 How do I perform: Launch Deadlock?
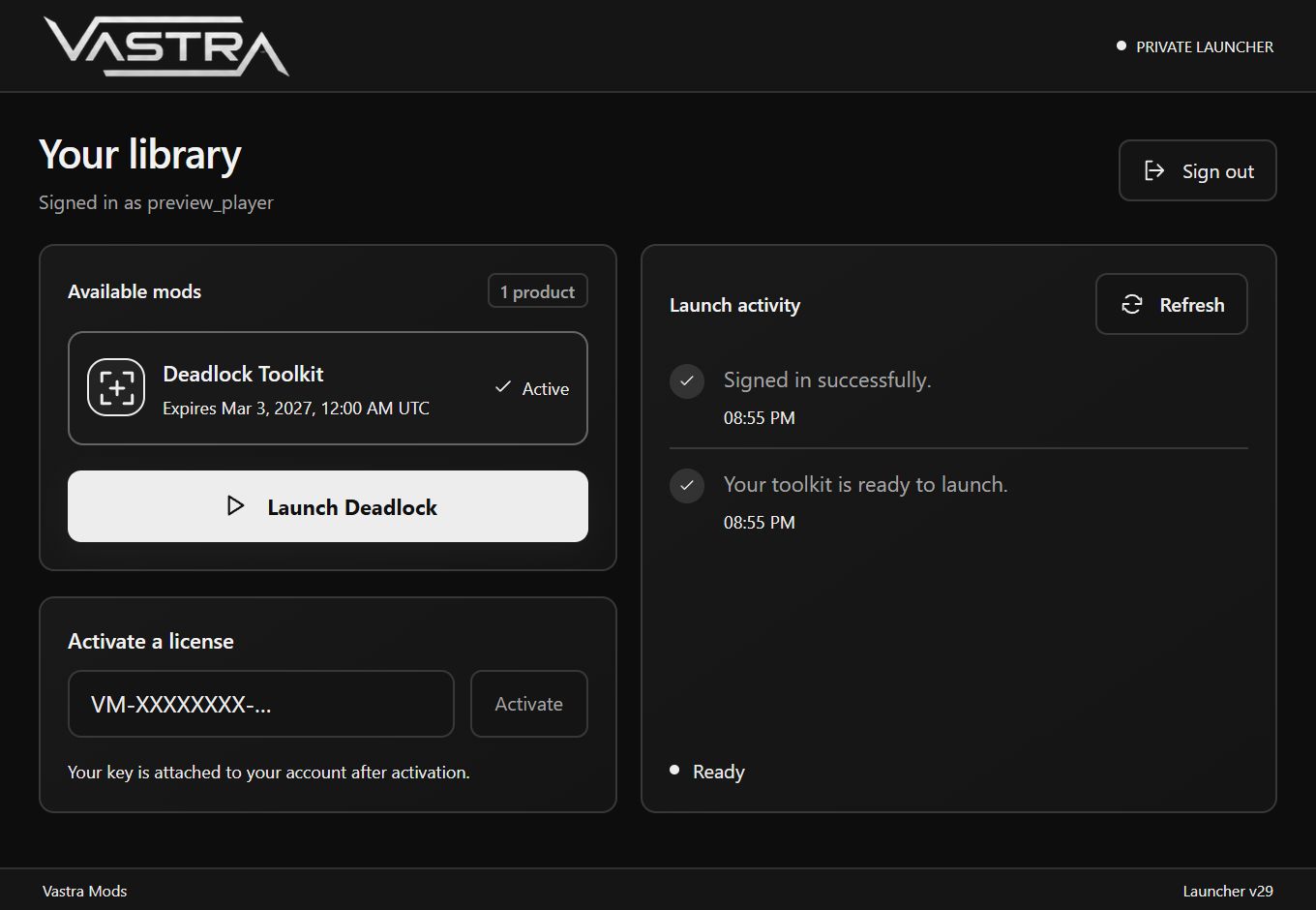click(328, 506)
